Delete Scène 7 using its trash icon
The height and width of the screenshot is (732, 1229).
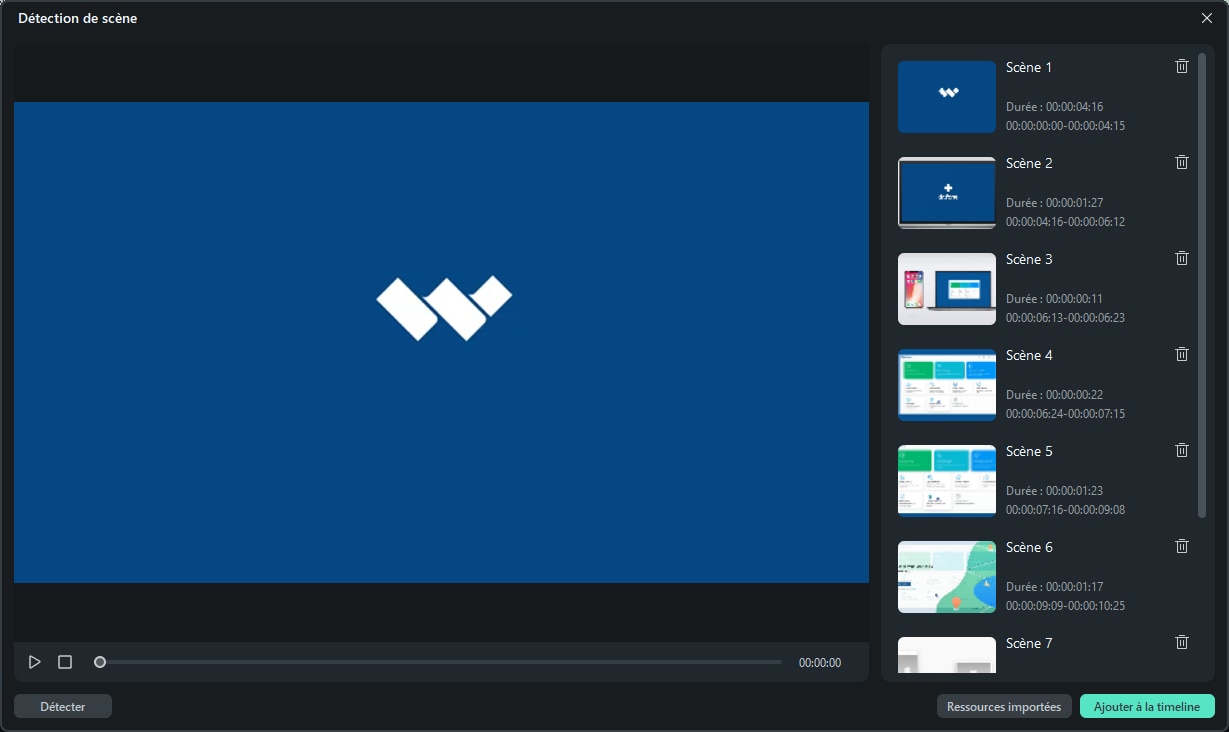pyautogui.click(x=1181, y=642)
